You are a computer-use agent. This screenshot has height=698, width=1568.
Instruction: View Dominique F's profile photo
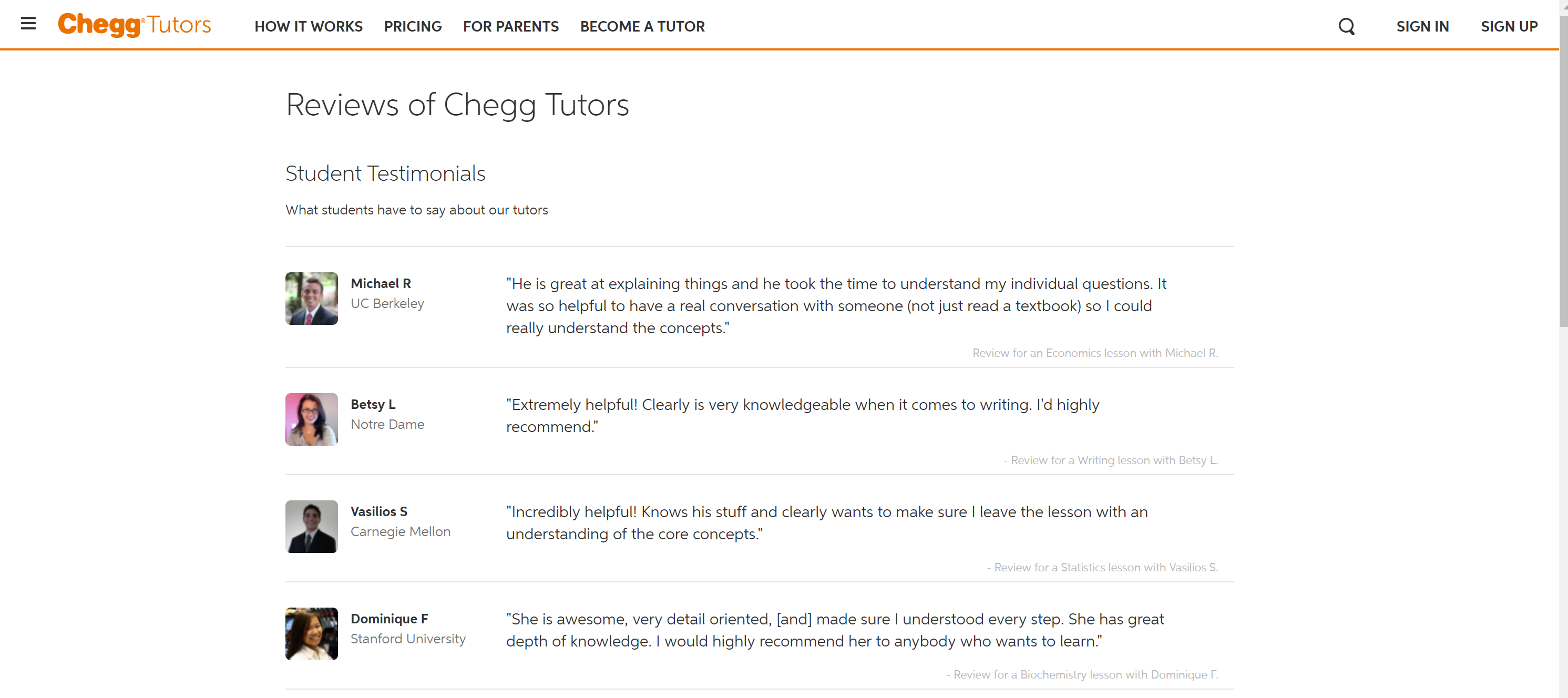click(311, 633)
